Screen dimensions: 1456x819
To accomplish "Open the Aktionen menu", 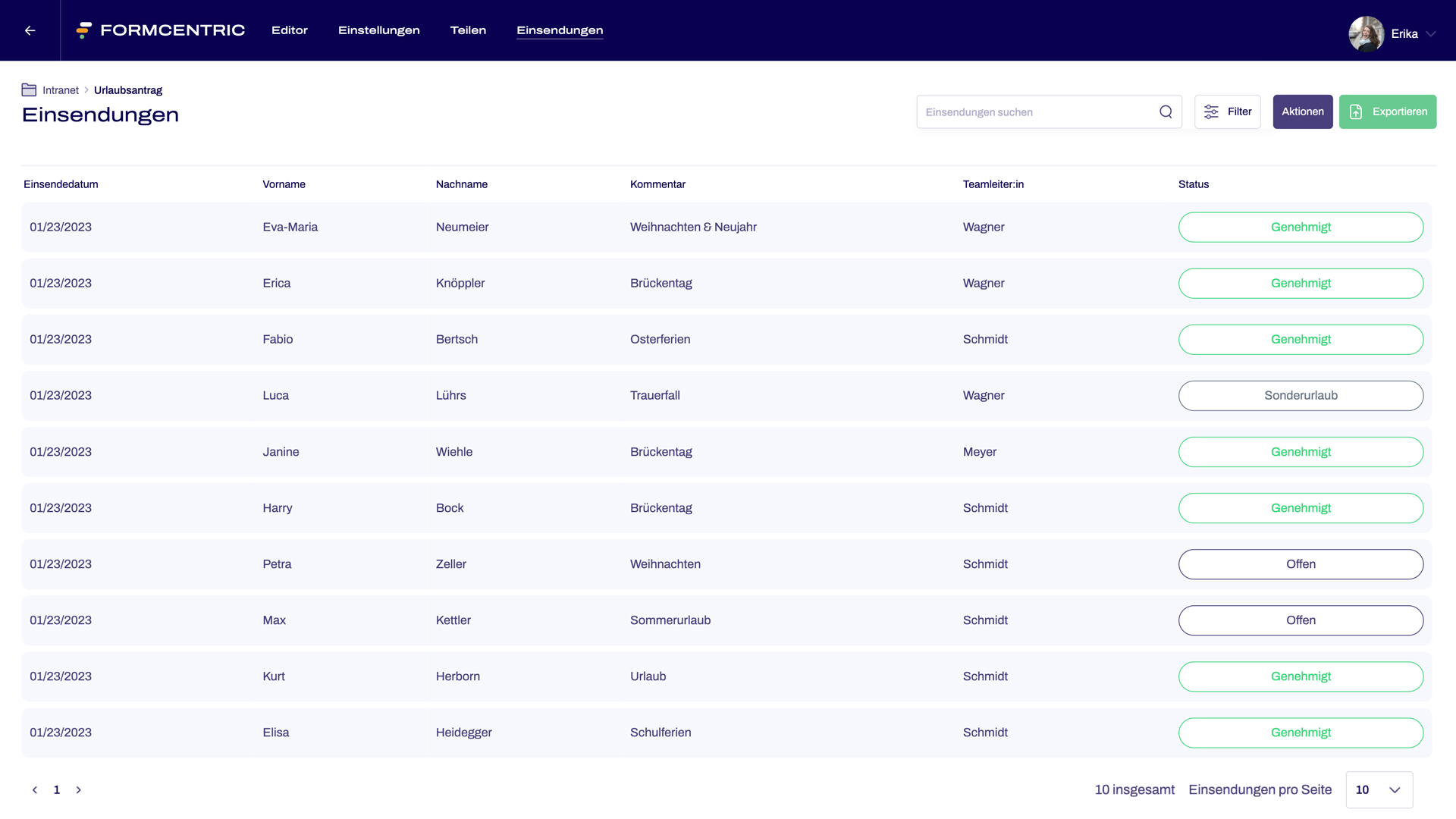I will (x=1302, y=112).
